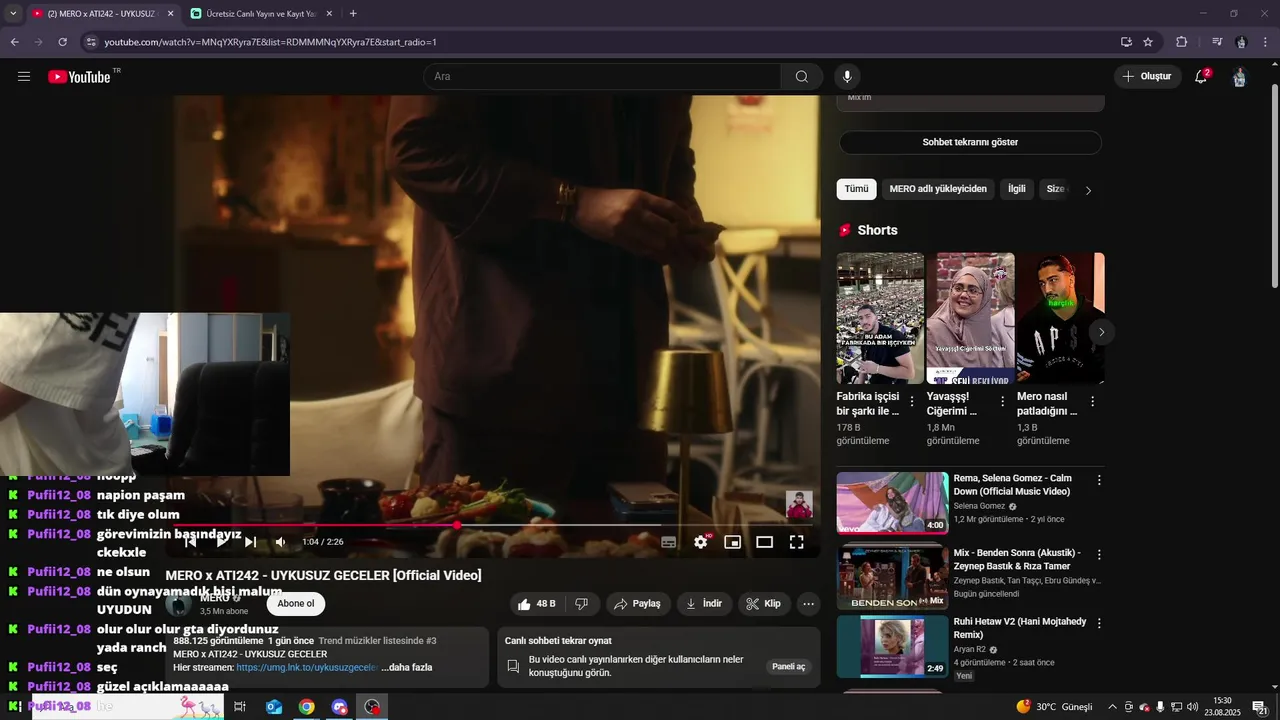Open YouTube notifications bell
This screenshot has height=720, width=1280.
pyautogui.click(x=1202, y=76)
